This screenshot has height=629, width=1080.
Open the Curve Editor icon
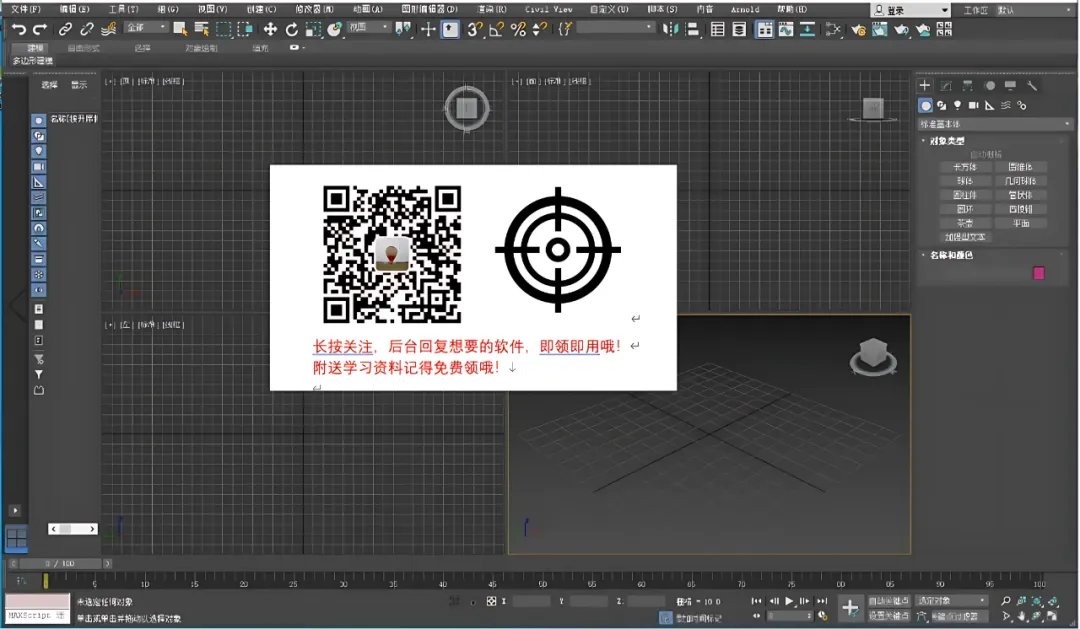tap(786, 29)
